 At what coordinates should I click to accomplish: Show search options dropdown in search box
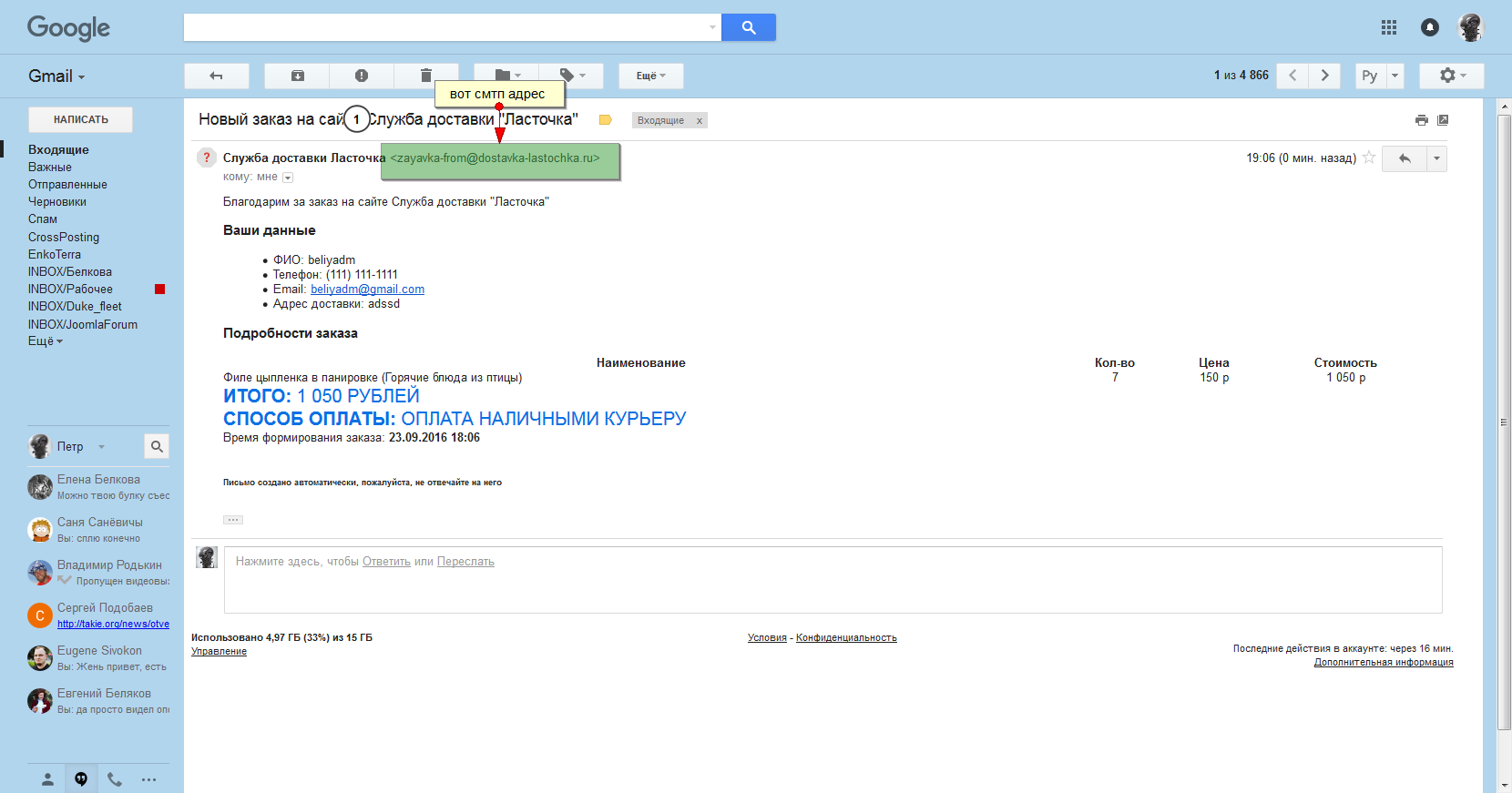[x=712, y=27]
